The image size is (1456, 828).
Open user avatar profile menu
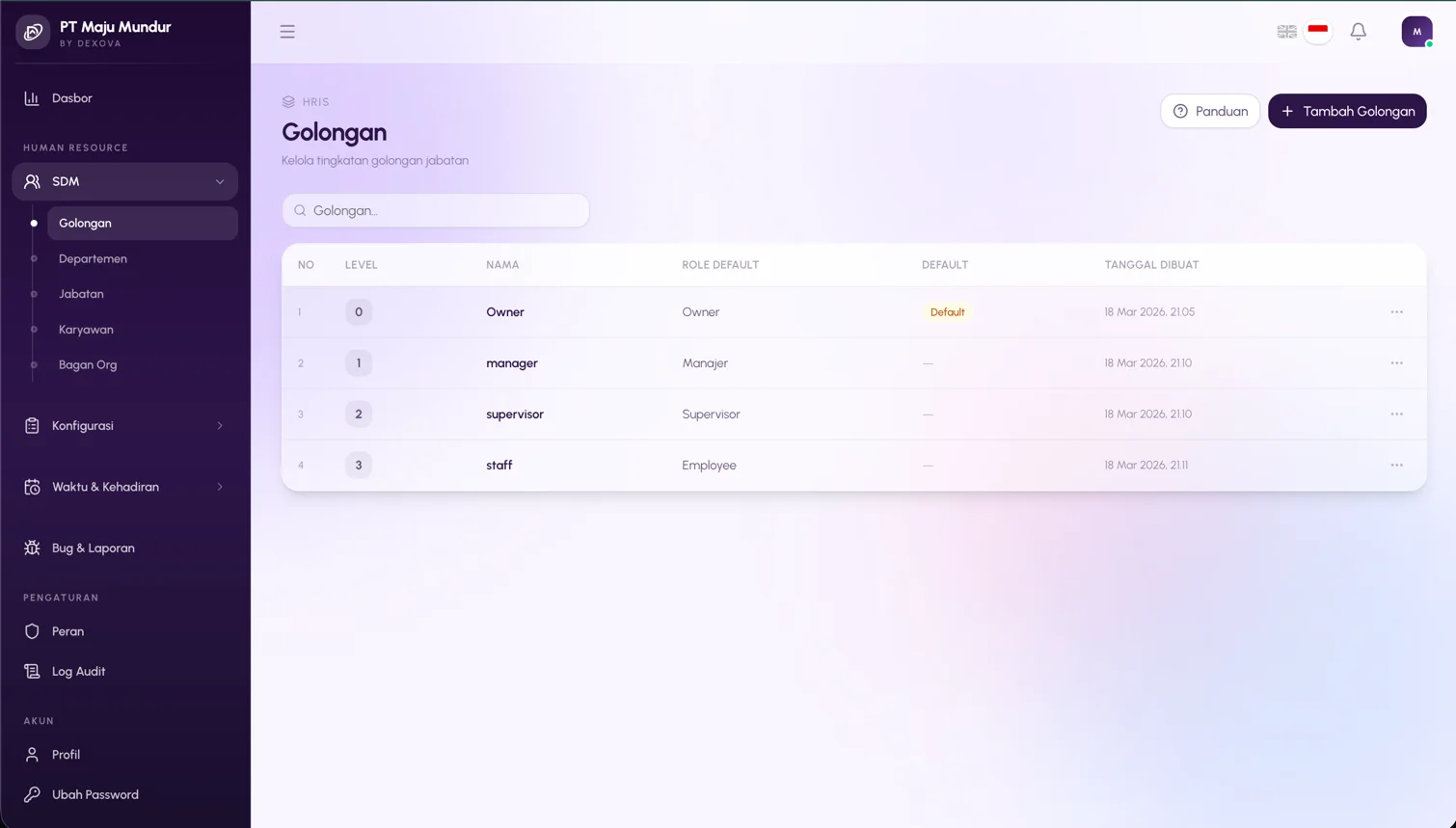click(x=1416, y=32)
